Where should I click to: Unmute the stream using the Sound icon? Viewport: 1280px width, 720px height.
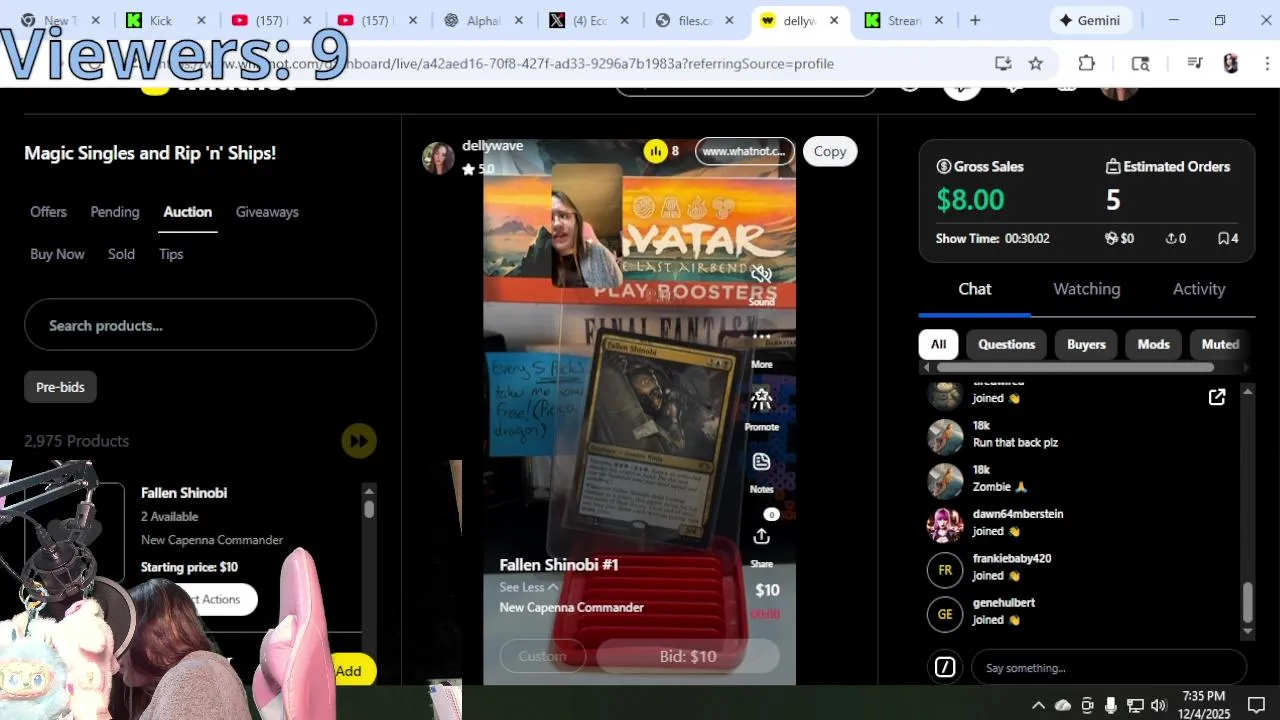[x=761, y=274]
